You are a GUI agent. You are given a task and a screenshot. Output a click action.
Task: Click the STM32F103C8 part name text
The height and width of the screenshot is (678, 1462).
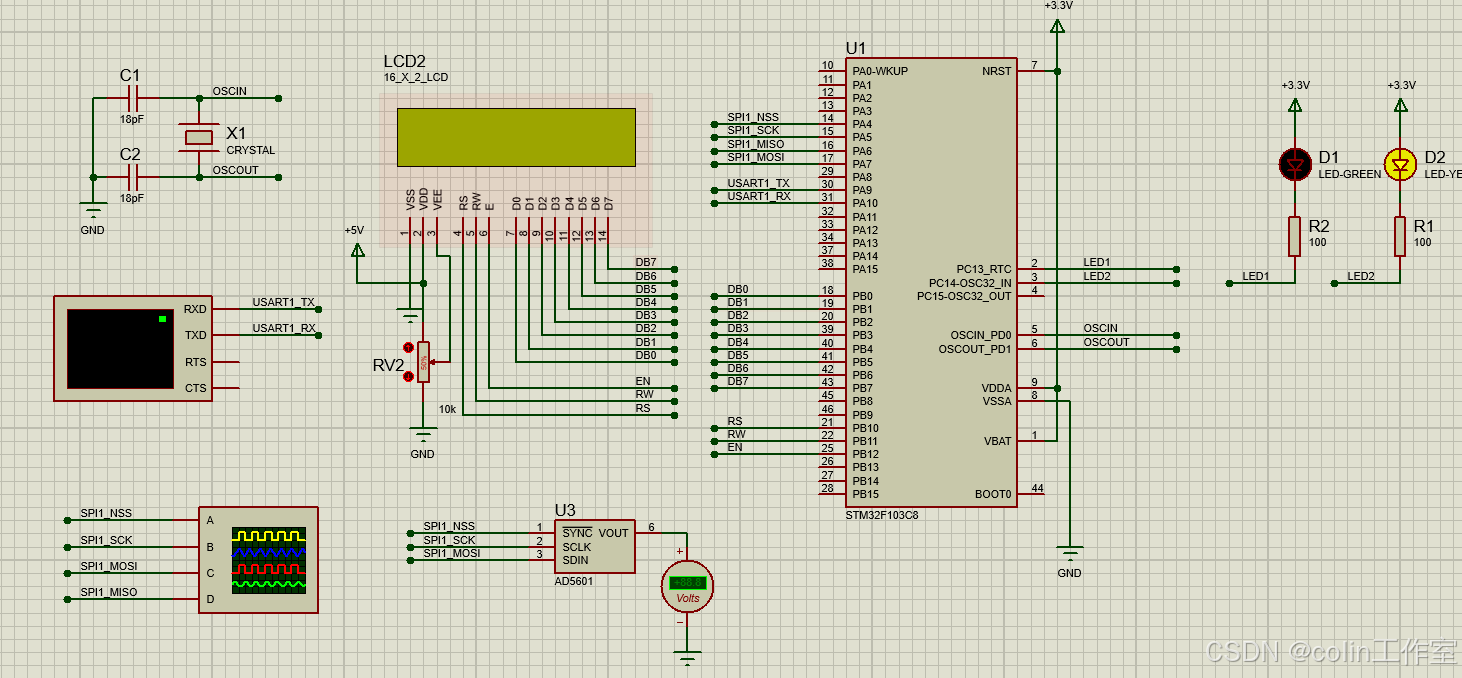pyautogui.click(x=881, y=515)
